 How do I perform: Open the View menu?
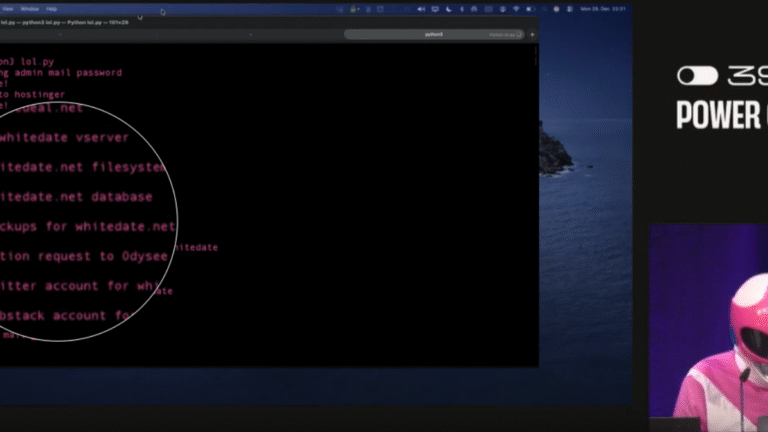pyautogui.click(x=6, y=8)
